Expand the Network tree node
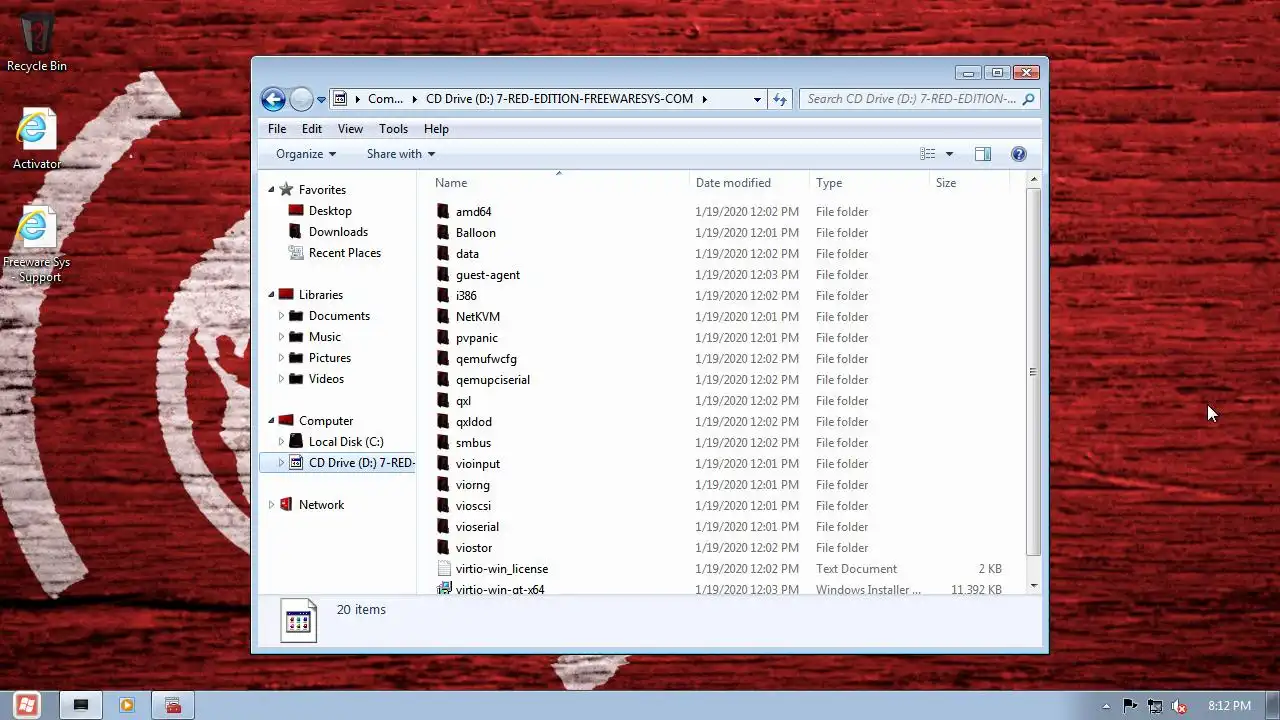This screenshot has height=720, width=1280. coord(271,504)
